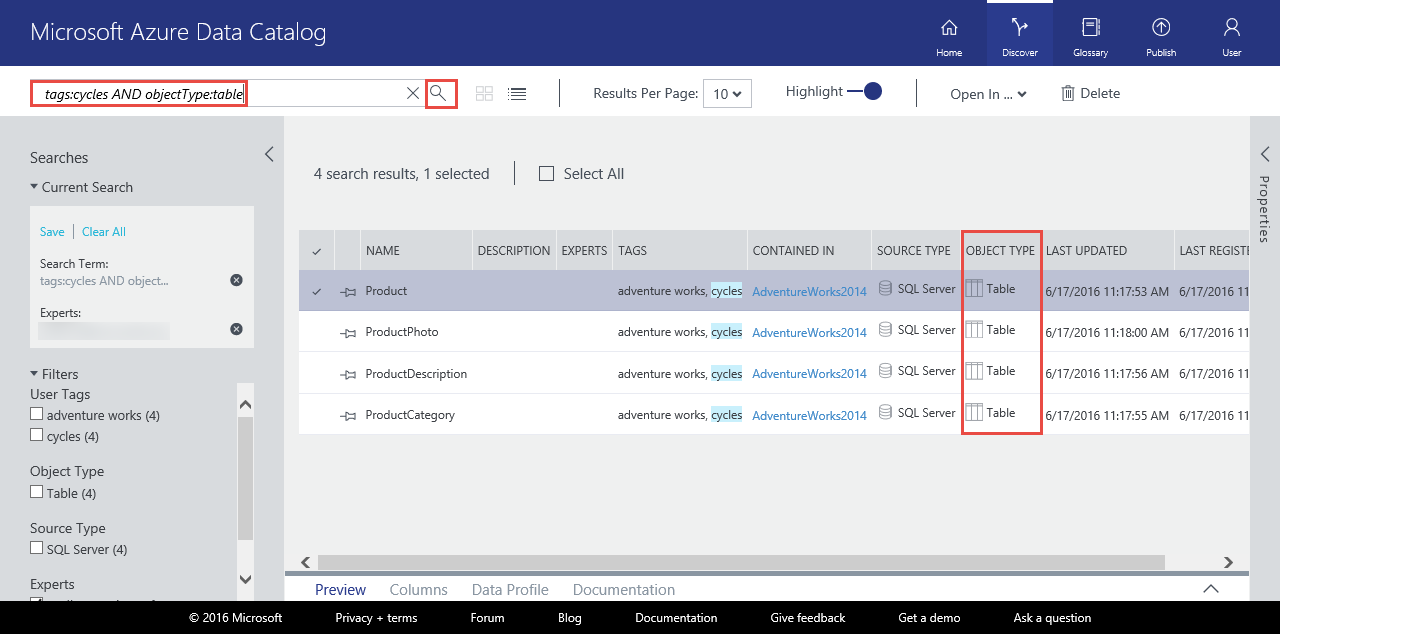This screenshot has height=634, width=1406.
Task: Switch to the Data Profile tab
Action: tap(510, 590)
